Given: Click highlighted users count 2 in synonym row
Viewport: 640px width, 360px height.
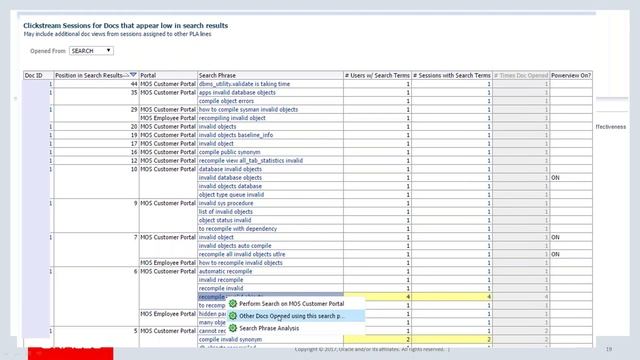Looking at the screenshot, I should [378, 340].
